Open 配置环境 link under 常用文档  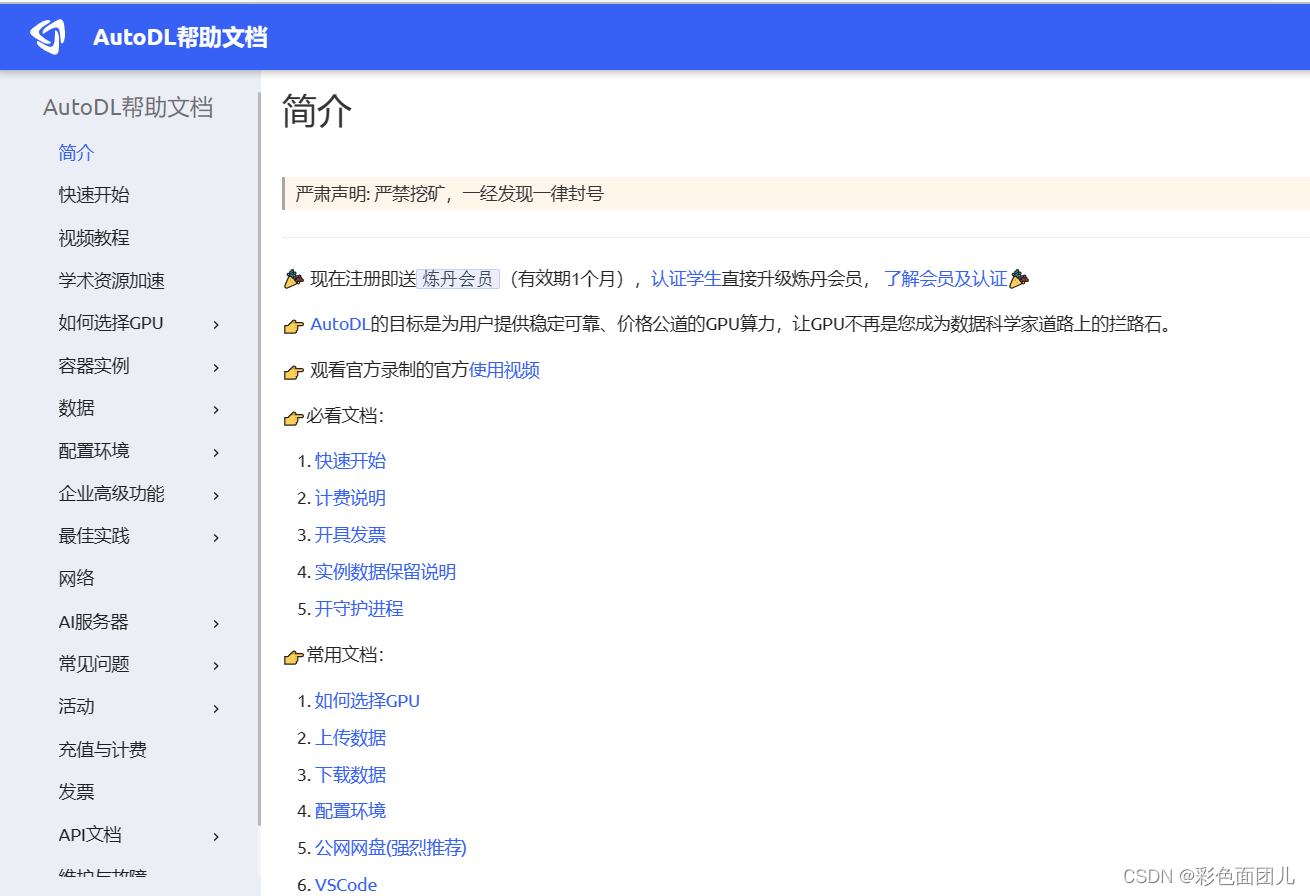pos(350,811)
